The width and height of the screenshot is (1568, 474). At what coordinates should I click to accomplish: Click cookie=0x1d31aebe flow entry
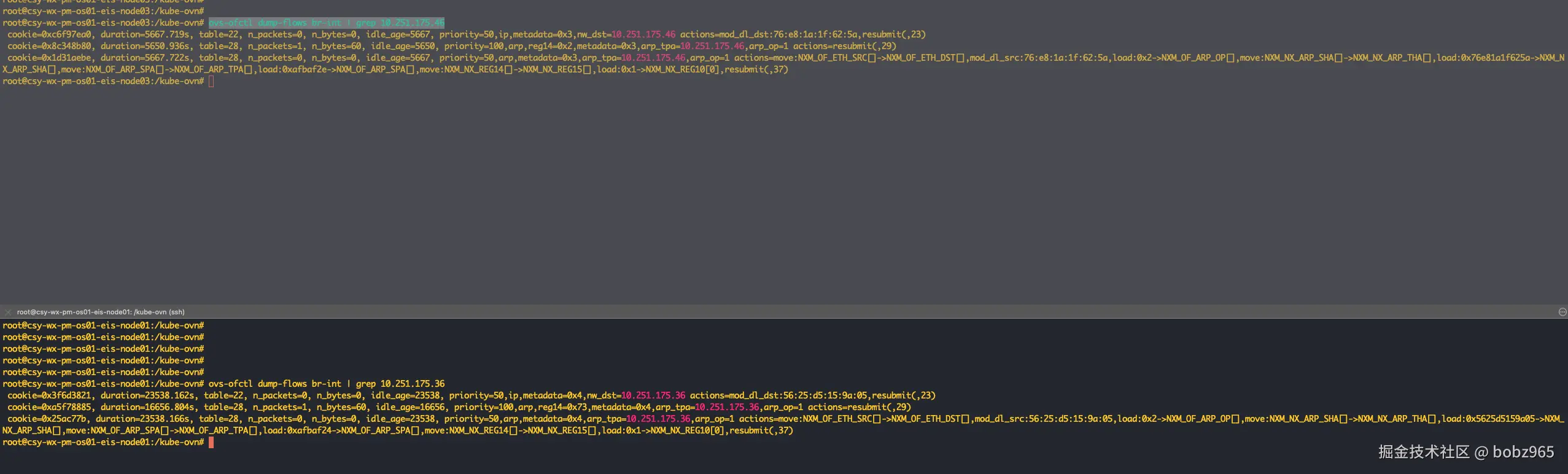tap(49, 58)
